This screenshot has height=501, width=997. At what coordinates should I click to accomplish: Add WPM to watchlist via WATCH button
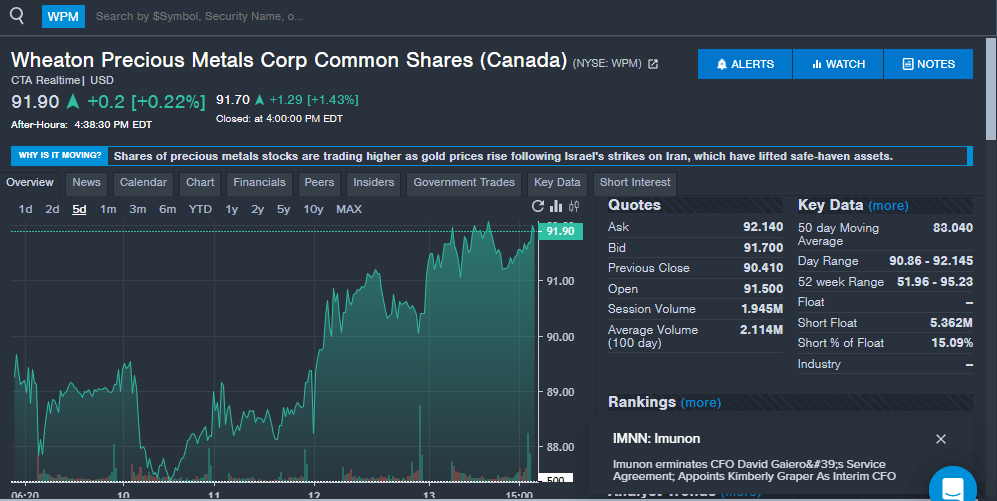point(838,64)
